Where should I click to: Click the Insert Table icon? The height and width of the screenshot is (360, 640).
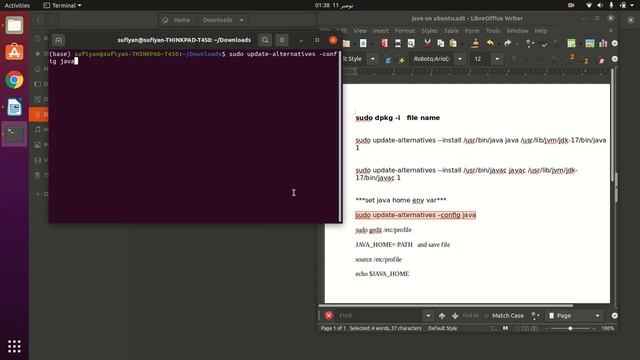(571, 43)
